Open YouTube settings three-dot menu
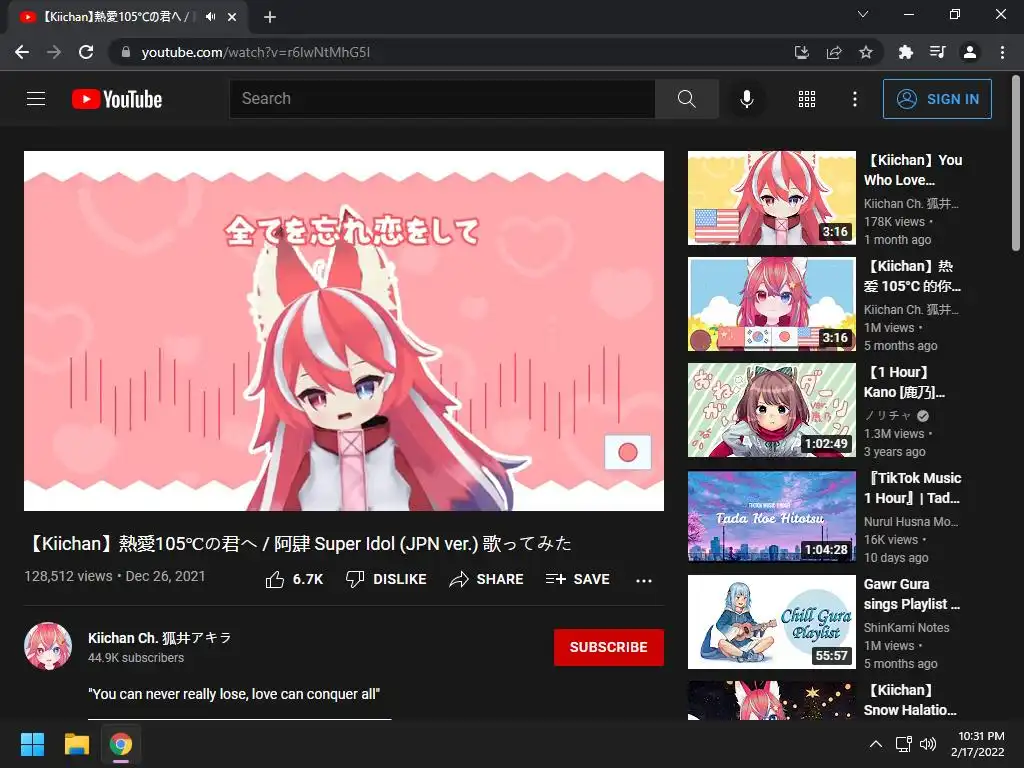This screenshot has height=768, width=1024. coord(854,99)
